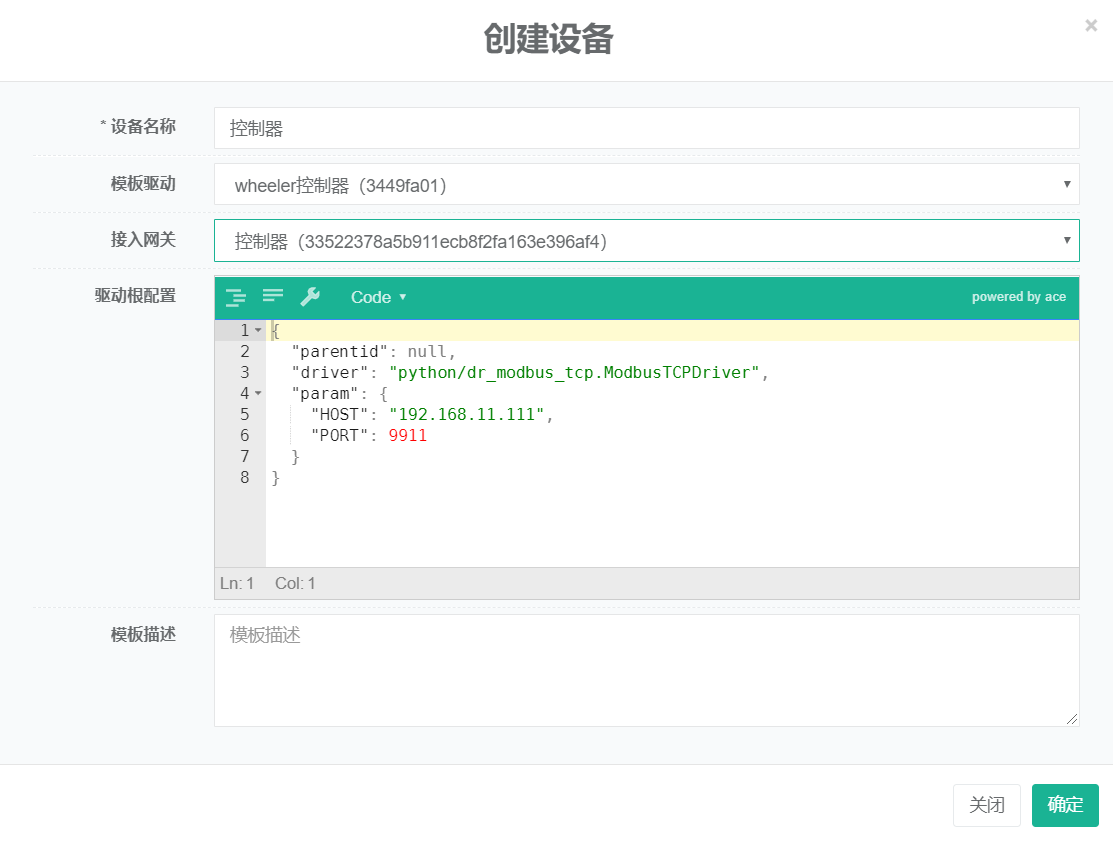Confirm with the 确定 button
Image resolution: width=1113 pixels, height=841 pixels.
(1065, 806)
